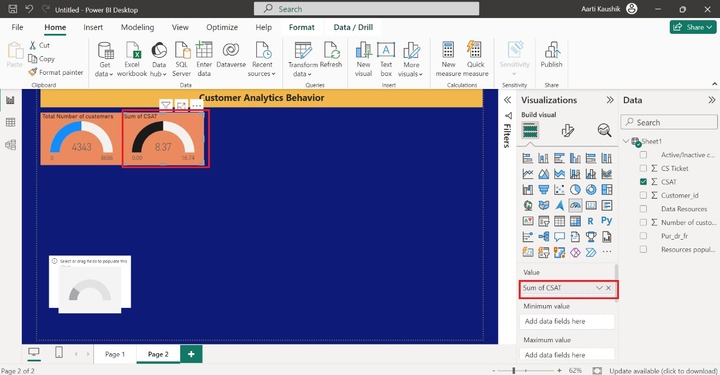
Task: Check the Pur_dr_fr field checkbox
Action: tap(643, 235)
